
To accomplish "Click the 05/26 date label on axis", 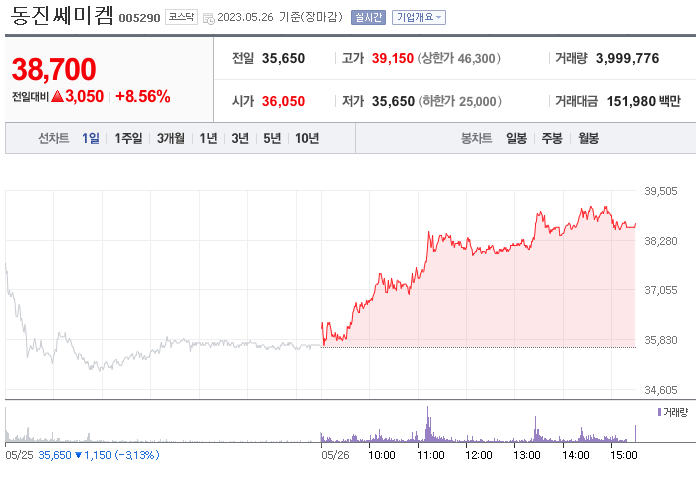I will click(335, 455).
